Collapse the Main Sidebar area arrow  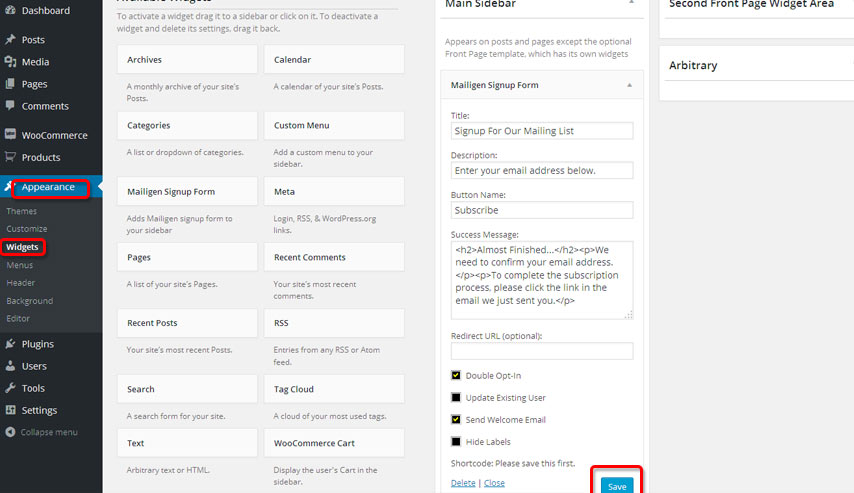click(x=631, y=3)
